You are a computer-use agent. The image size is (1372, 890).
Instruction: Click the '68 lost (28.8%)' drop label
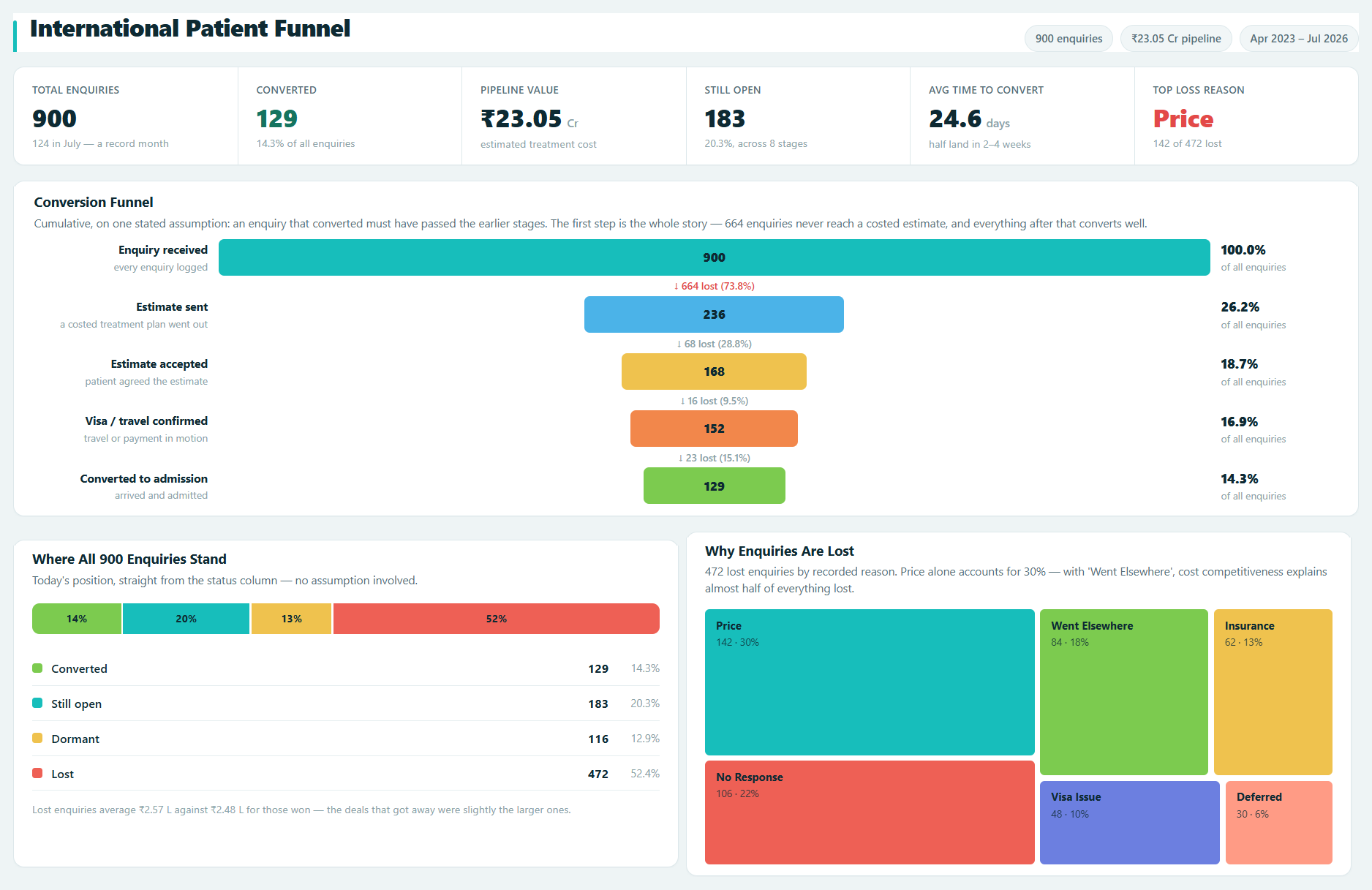715,344
